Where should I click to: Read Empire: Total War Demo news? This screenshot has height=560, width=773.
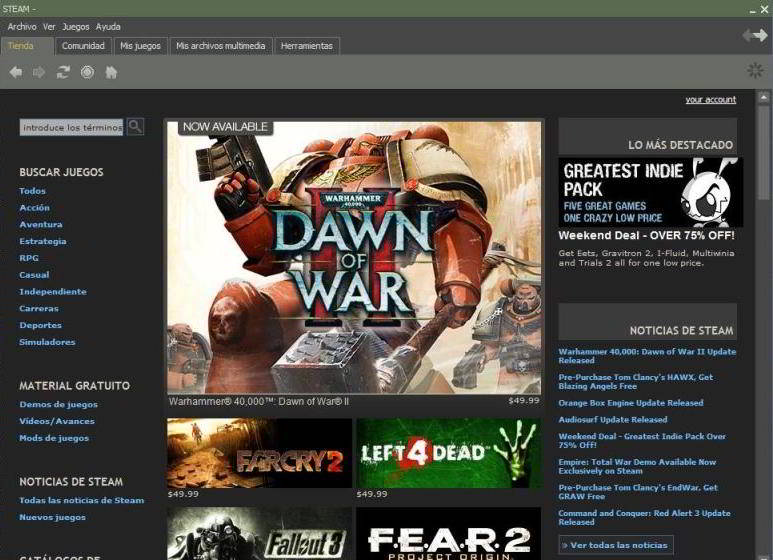pyautogui.click(x=637, y=466)
